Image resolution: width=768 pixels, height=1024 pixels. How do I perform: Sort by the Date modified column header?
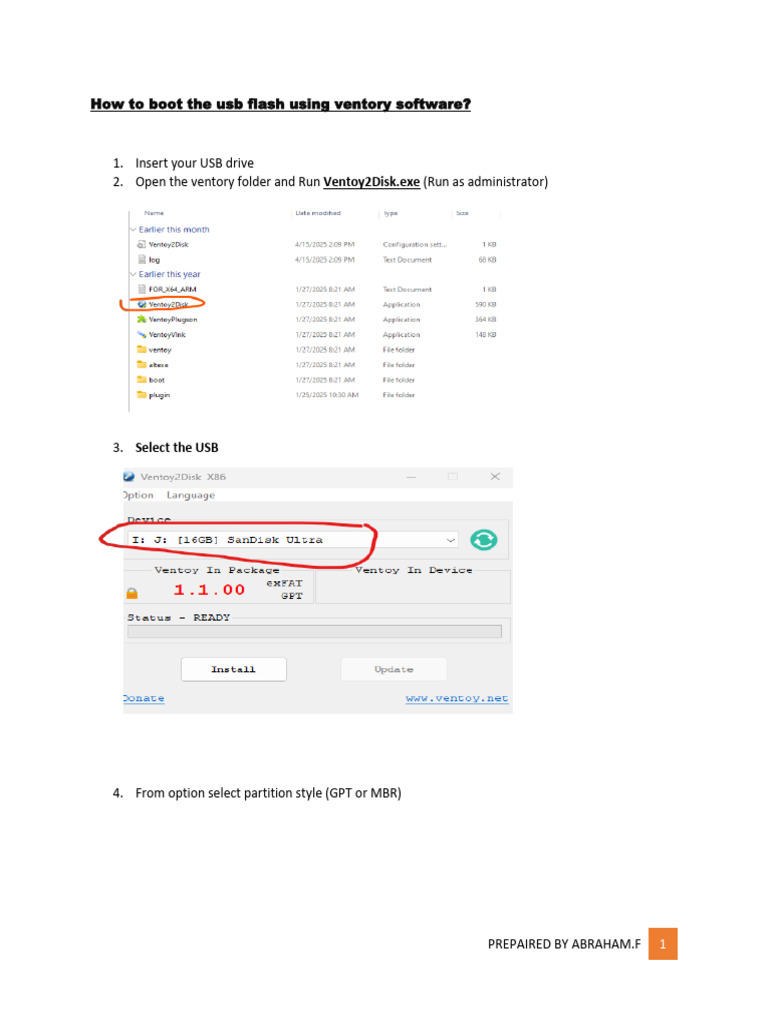coord(318,213)
